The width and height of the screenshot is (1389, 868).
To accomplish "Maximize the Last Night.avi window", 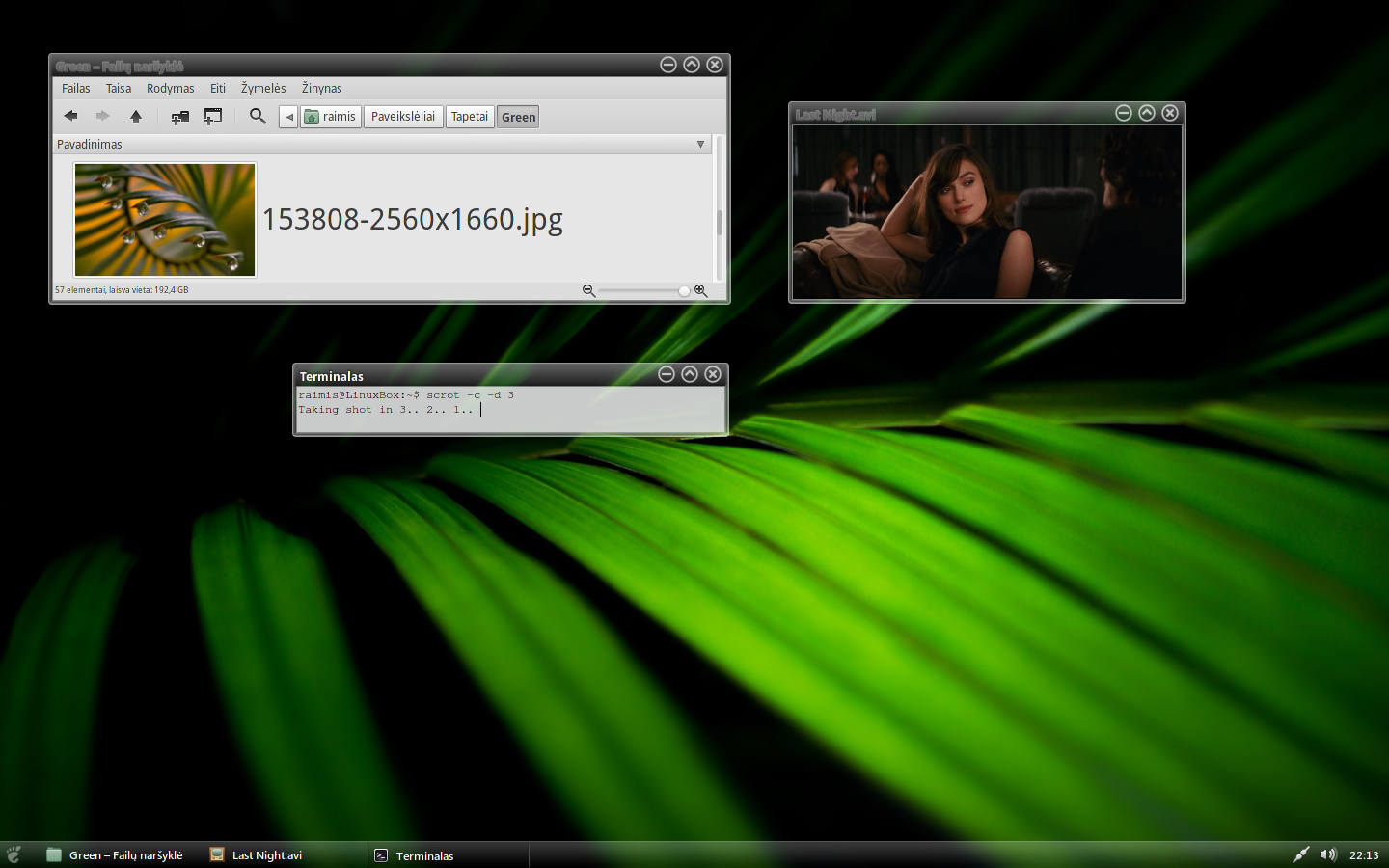I will click(x=1147, y=113).
